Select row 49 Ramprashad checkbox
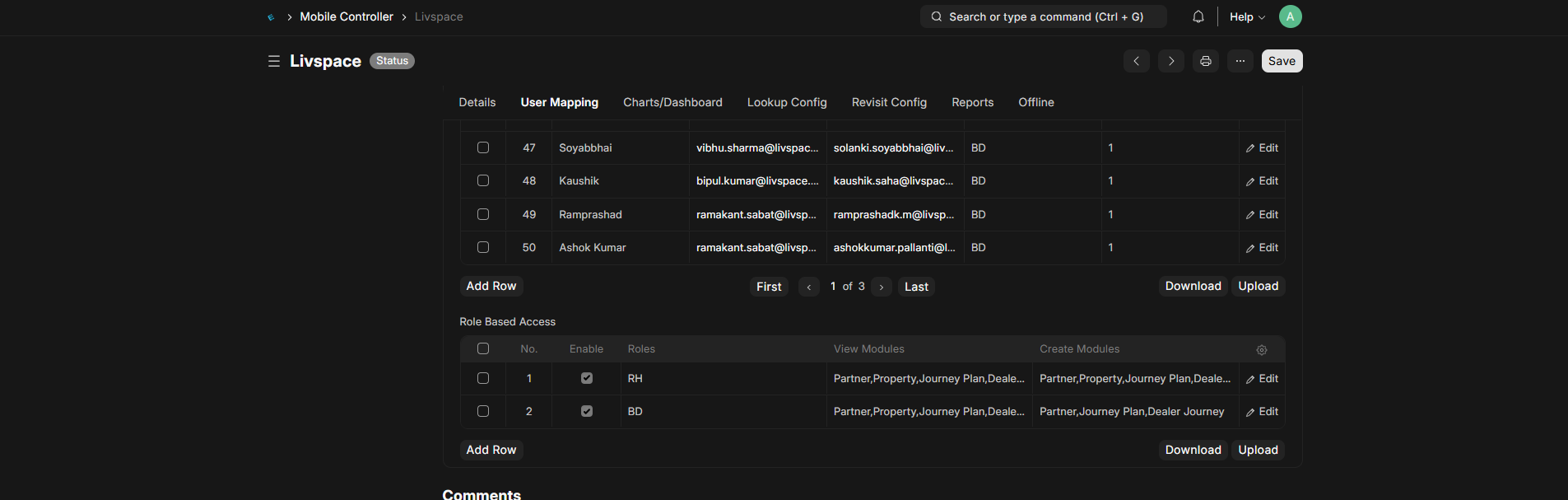 483,214
